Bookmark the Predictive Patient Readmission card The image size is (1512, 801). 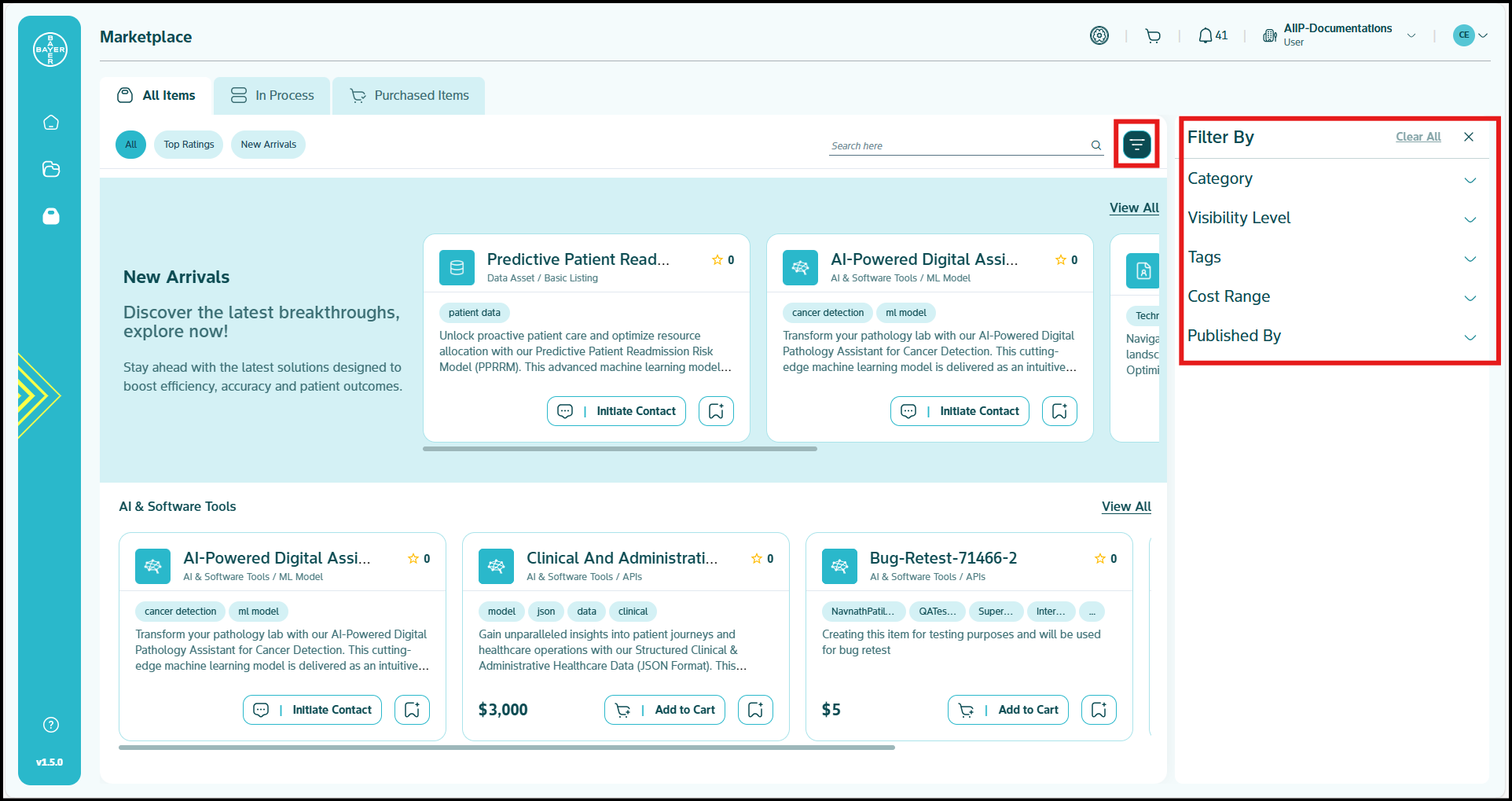tap(716, 411)
